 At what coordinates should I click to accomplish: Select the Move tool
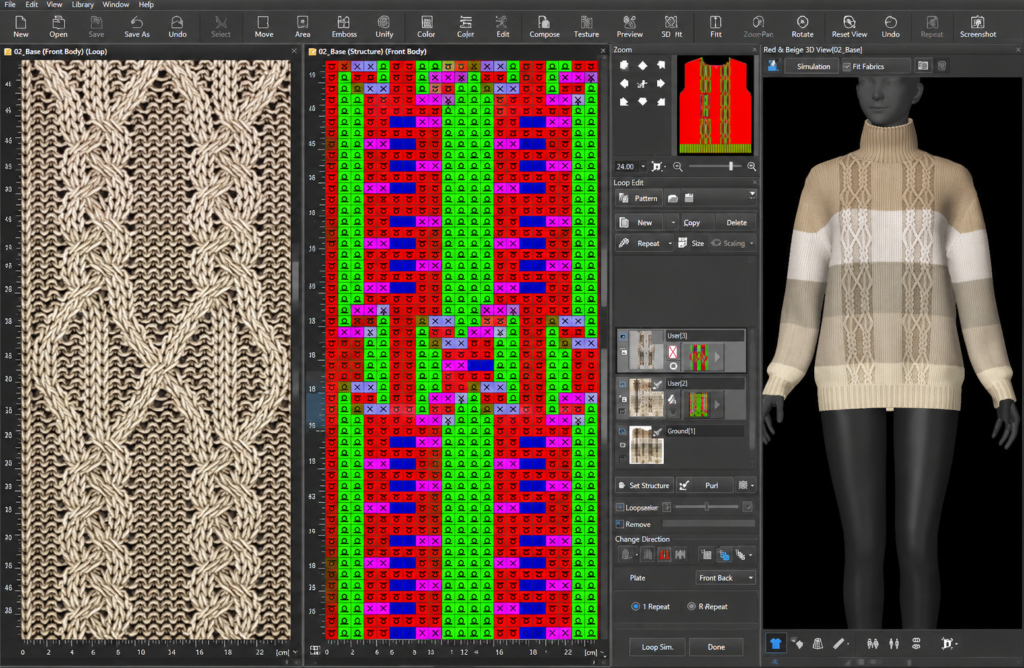point(264,27)
